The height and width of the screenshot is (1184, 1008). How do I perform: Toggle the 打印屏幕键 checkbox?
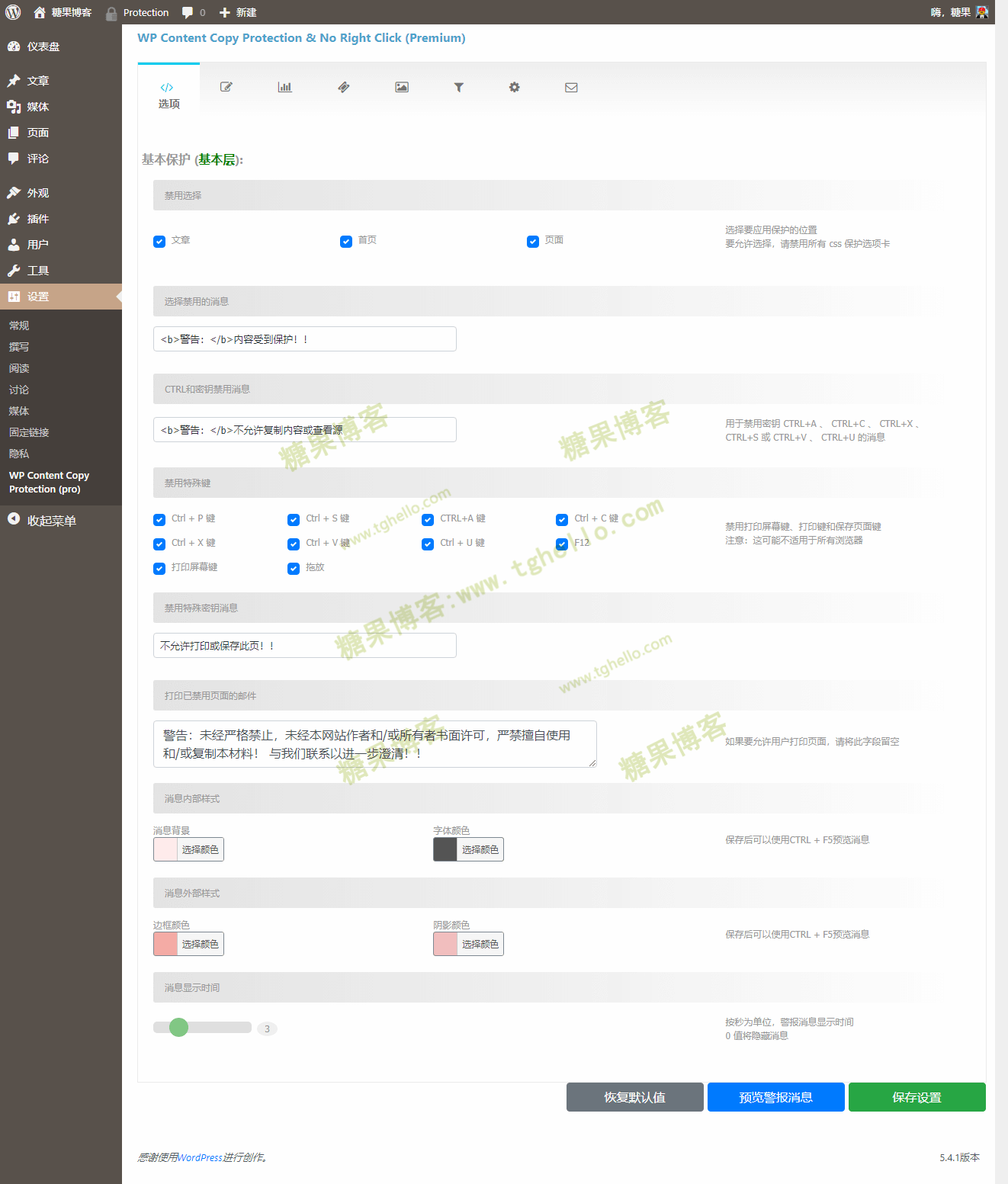[159, 569]
